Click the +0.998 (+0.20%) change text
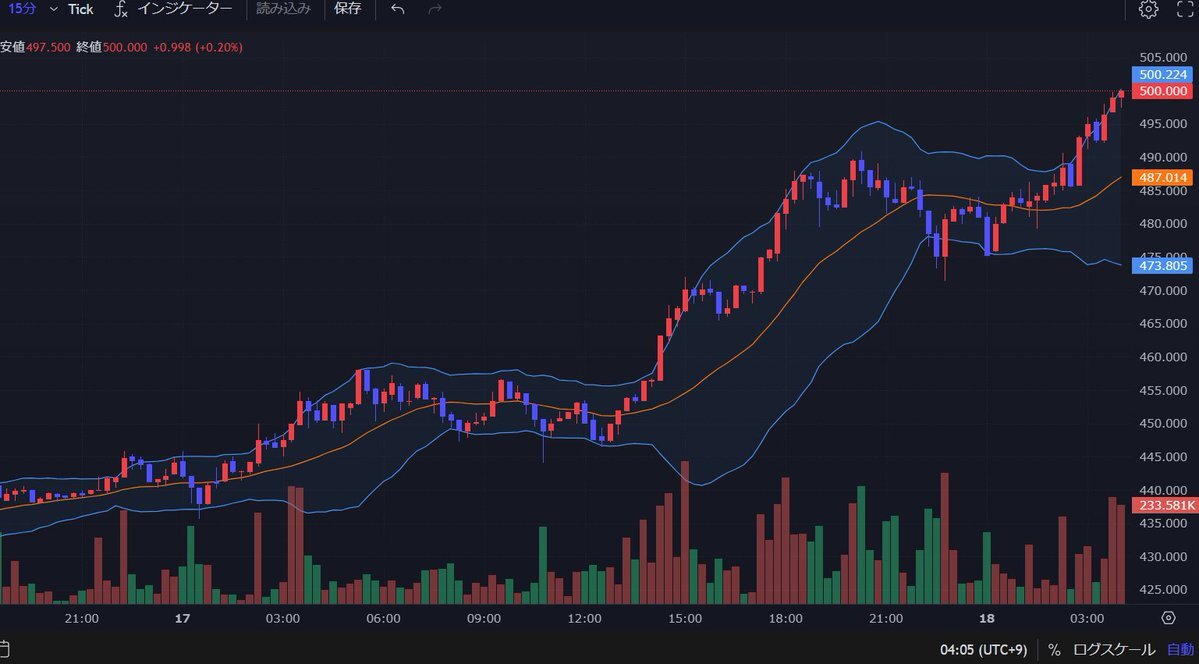The width and height of the screenshot is (1199, 664). point(198,47)
